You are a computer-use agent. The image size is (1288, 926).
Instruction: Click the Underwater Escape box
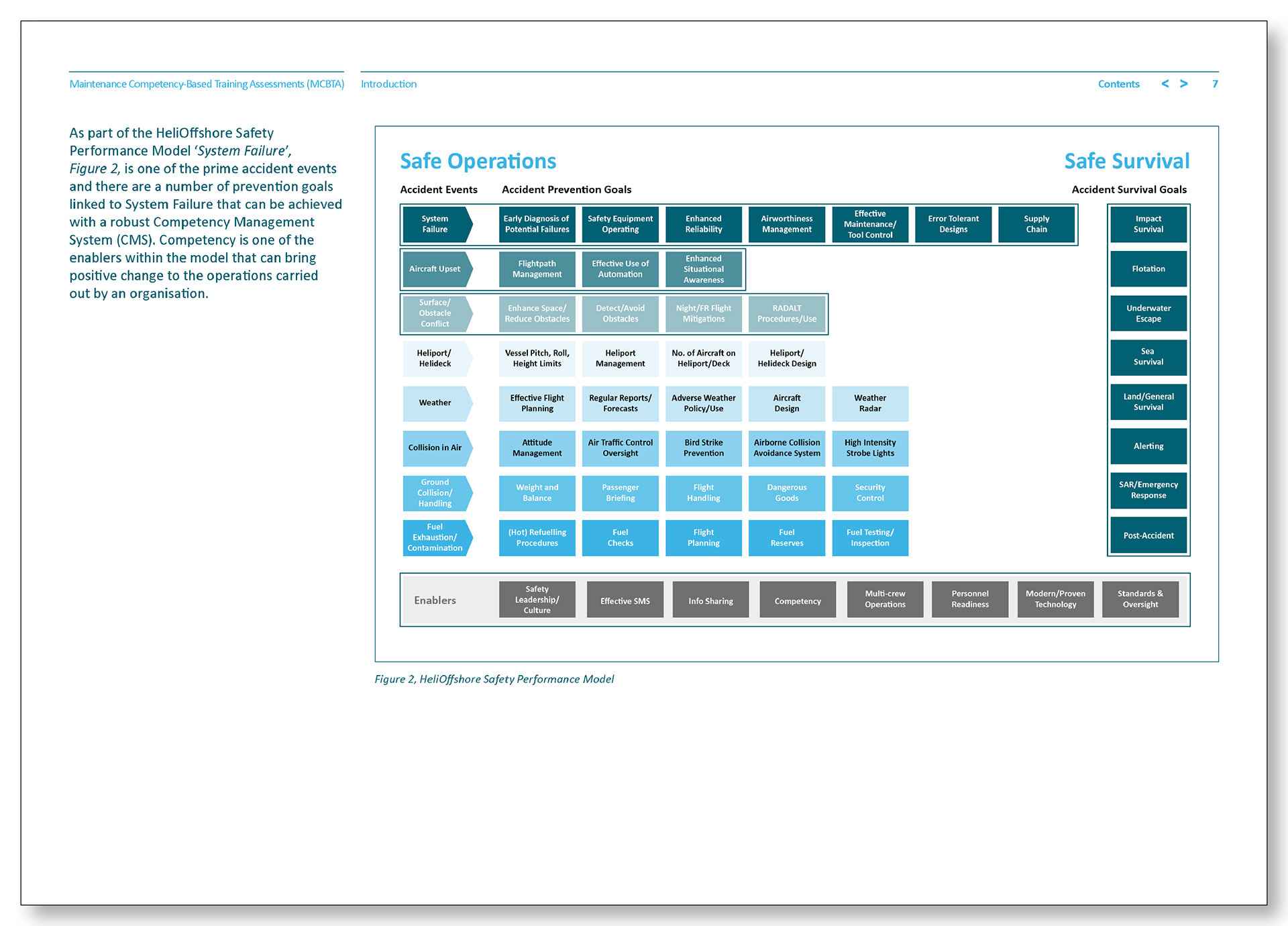pyautogui.click(x=1148, y=313)
